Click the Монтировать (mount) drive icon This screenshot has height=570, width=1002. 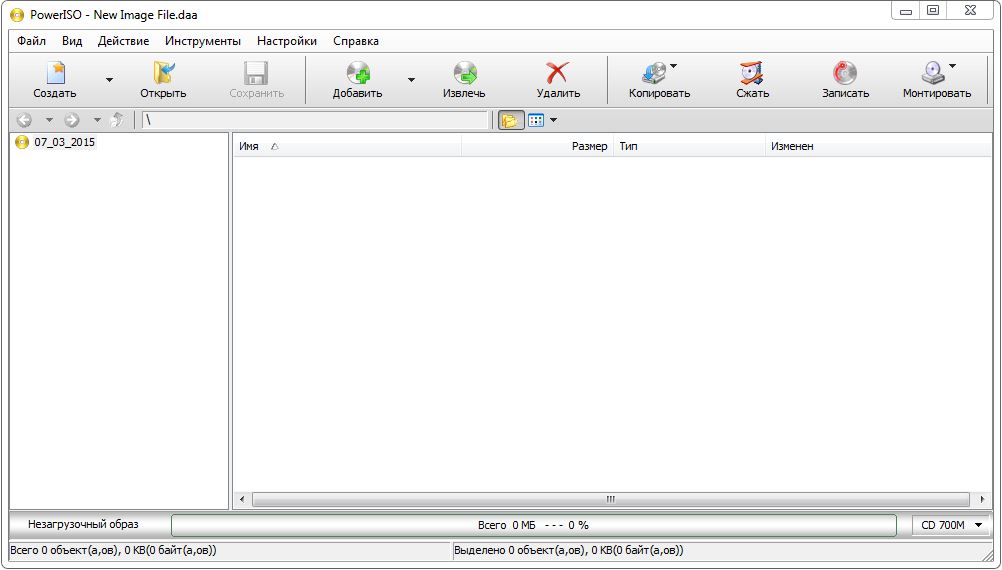point(933,73)
